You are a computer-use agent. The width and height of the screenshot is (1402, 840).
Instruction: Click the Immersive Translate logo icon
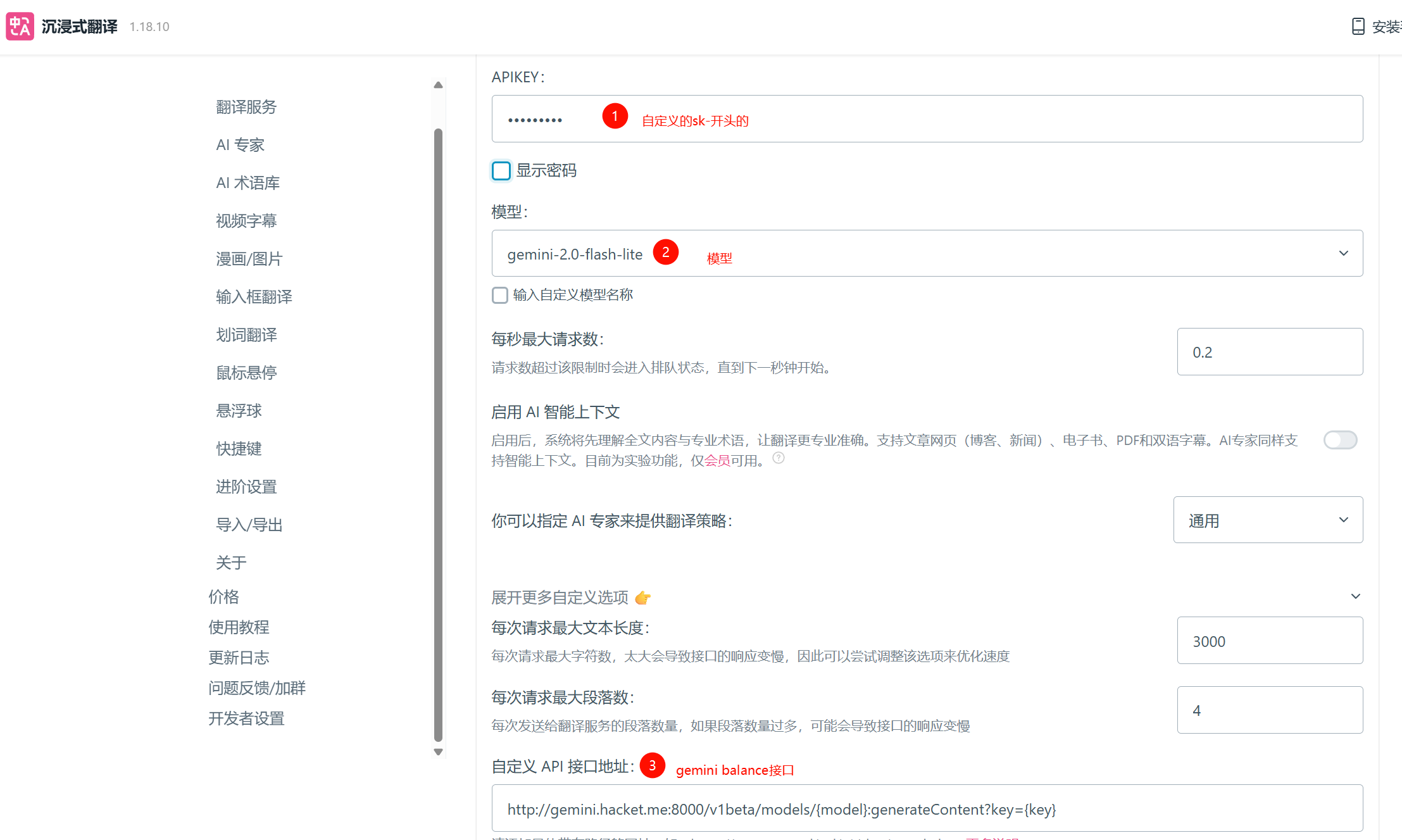pos(20,27)
